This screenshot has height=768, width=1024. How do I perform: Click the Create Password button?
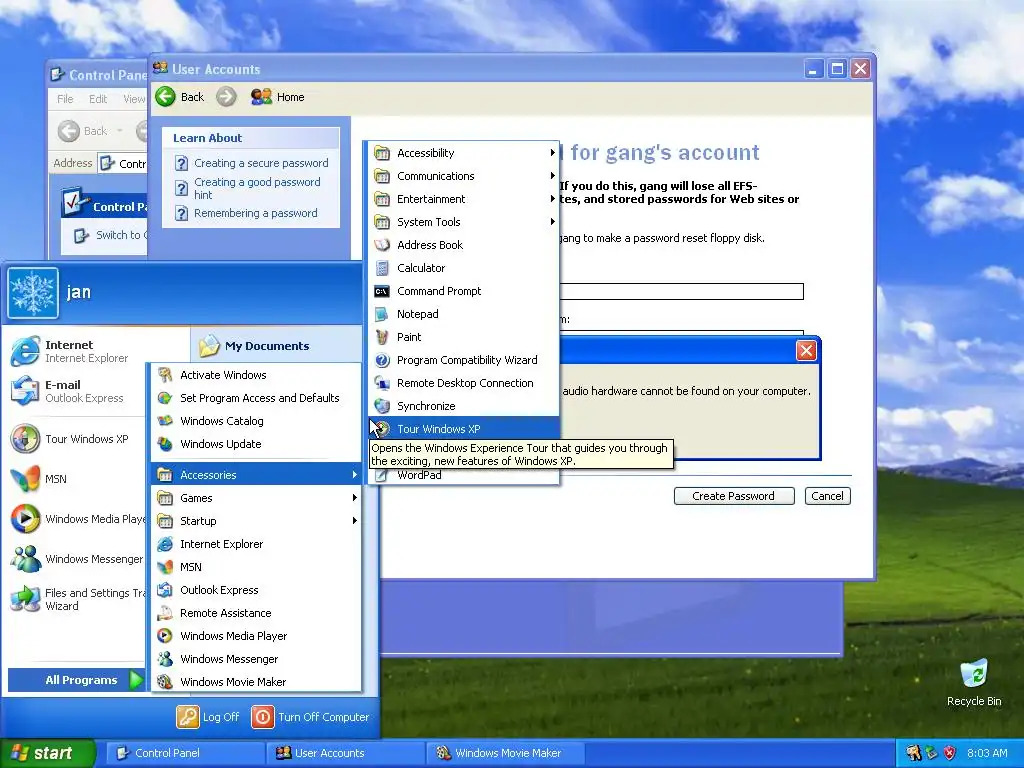coord(734,496)
